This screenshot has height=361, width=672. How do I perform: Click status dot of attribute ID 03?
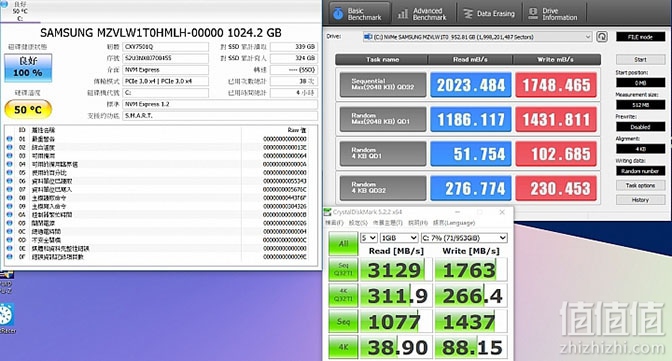[x=9, y=156]
